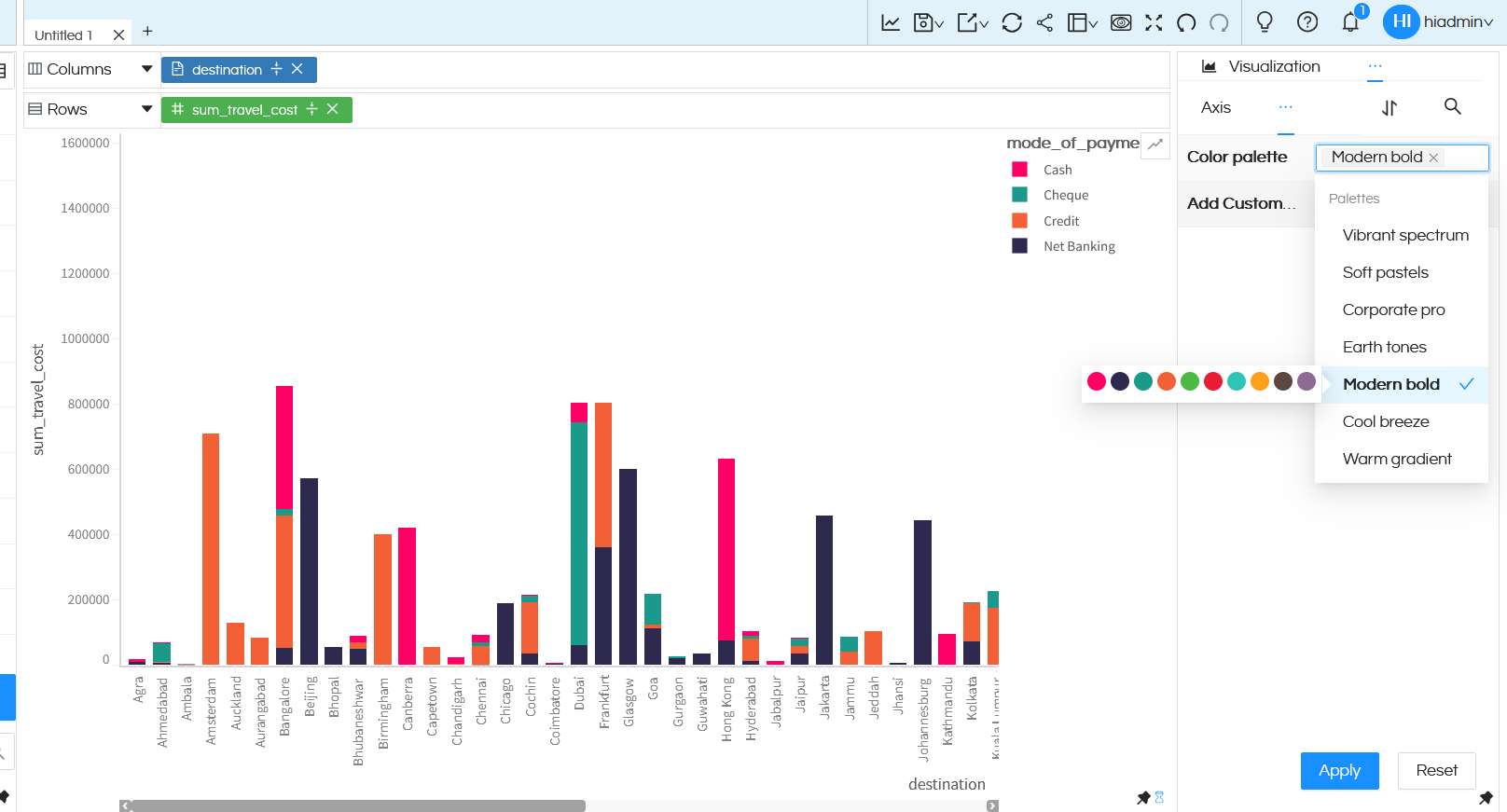The width and height of the screenshot is (1507, 812).
Task: Click the green swatch in palette preview
Action: [1190, 381]
